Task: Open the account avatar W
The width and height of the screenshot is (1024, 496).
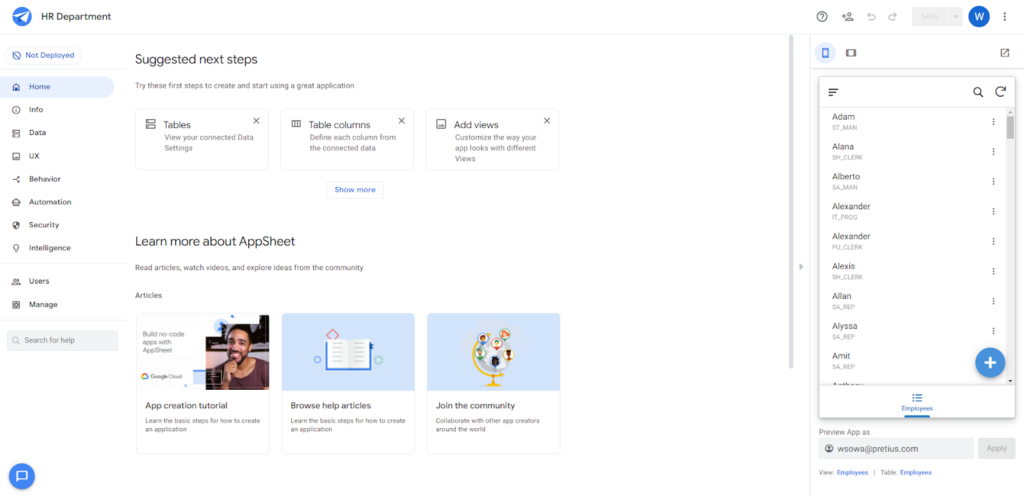Action: 979,16
